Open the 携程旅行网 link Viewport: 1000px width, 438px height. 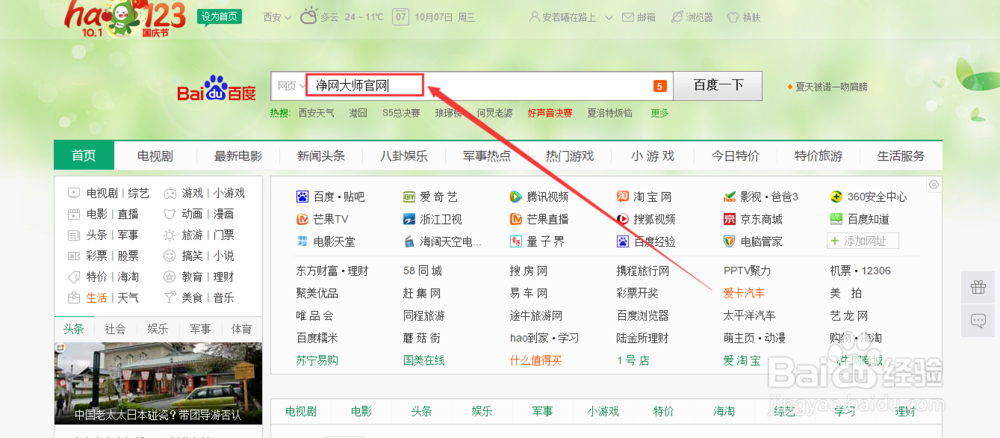tap(643, 271)
